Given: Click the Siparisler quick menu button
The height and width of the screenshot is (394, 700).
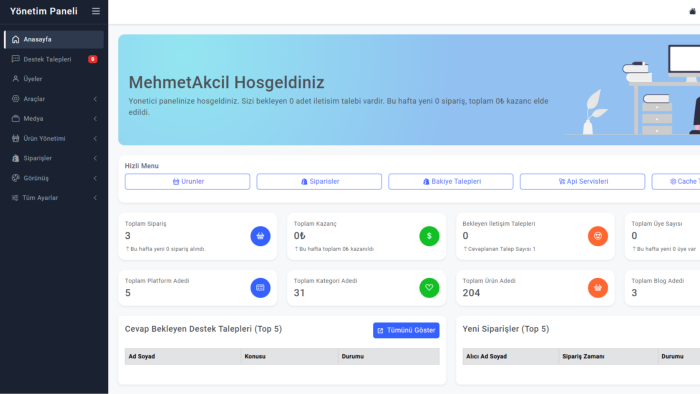Looking at the screenshot, I should pyautogui.click(x=319, y=182).
